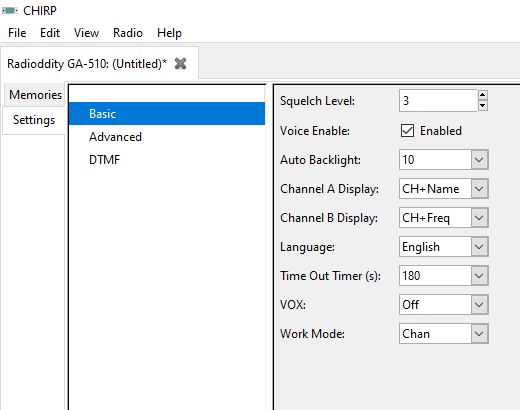Switch to the Memories tab
The width and height of the screenshot is (520, 410).
[x=35, y=95]
